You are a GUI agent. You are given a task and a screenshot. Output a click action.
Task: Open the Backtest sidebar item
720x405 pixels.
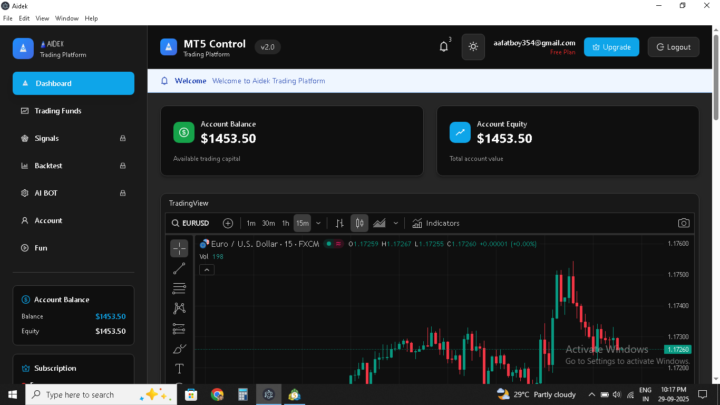coord(73,166)
